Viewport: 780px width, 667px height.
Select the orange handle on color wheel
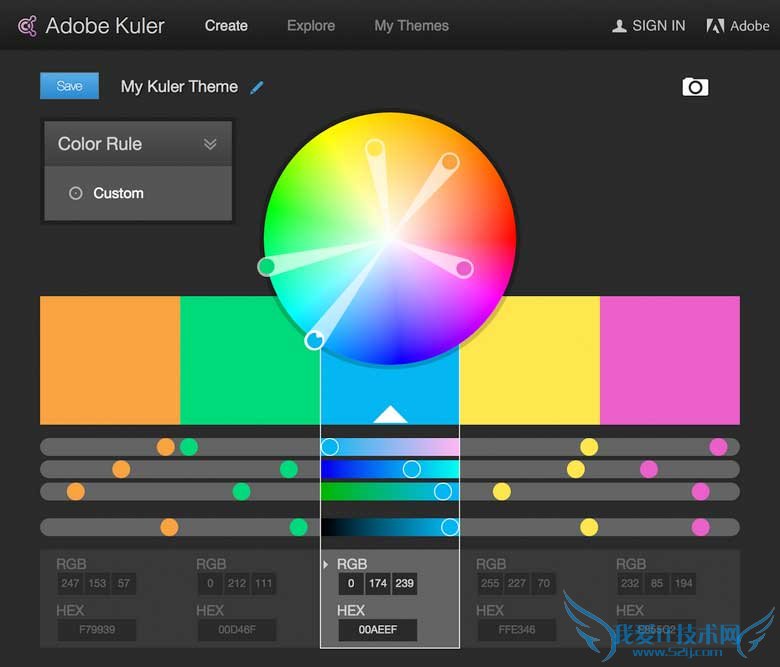tap(450, 162)
